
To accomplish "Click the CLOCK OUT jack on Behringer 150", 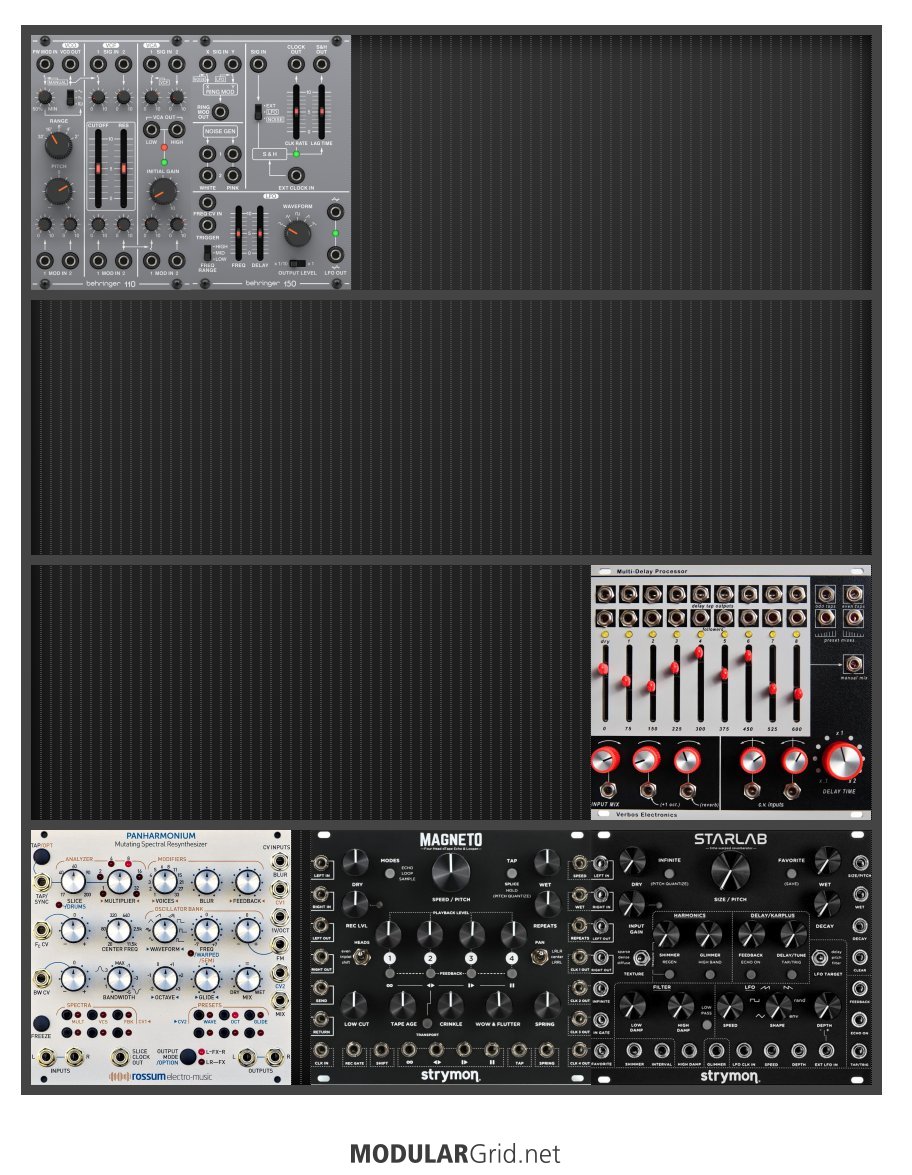I will point(296,64).
